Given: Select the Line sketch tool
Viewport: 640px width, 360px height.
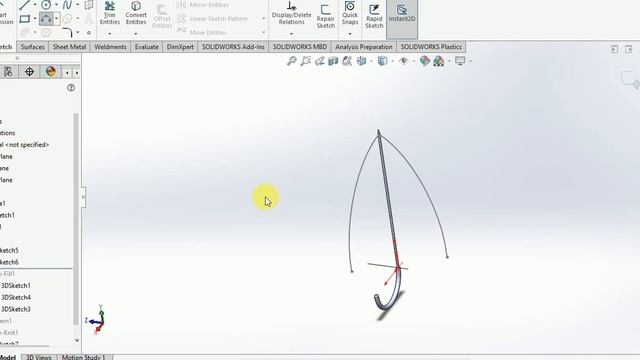Looking at the screenshot, I should coord(24,5).
